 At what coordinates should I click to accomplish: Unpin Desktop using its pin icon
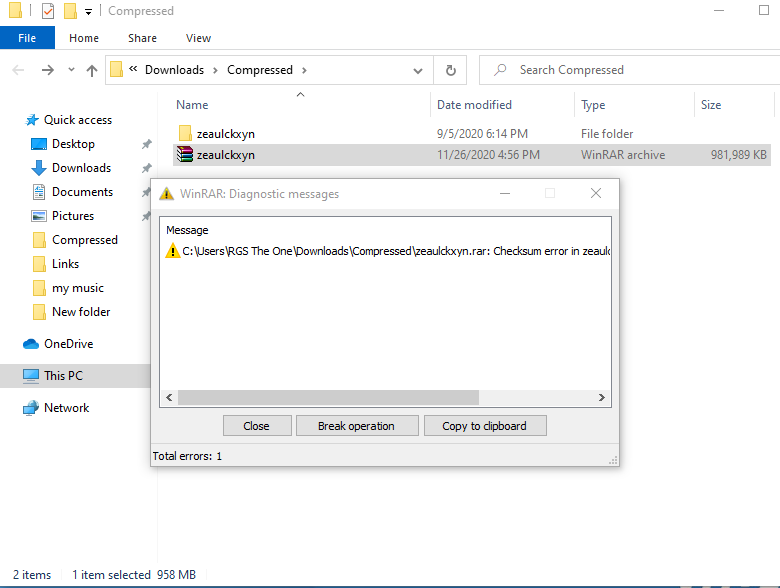(x=146, y=144)
